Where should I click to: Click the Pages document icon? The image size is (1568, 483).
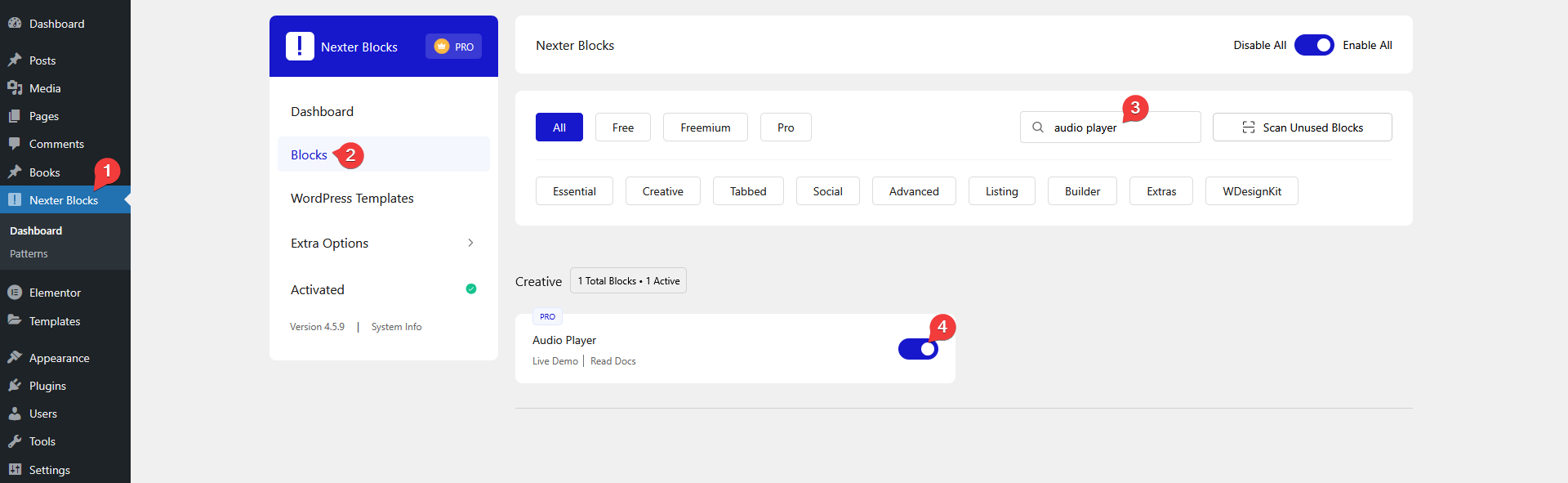point(15,116)
